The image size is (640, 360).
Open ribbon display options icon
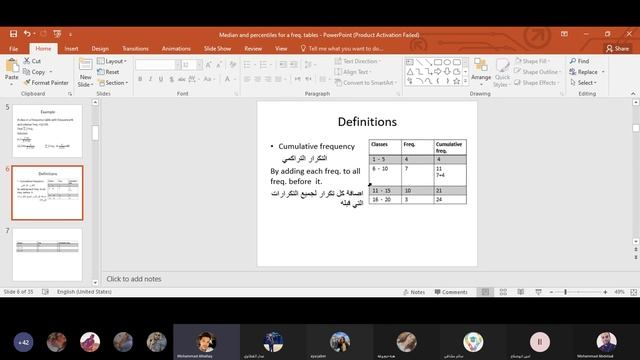(x=564, y=34)
